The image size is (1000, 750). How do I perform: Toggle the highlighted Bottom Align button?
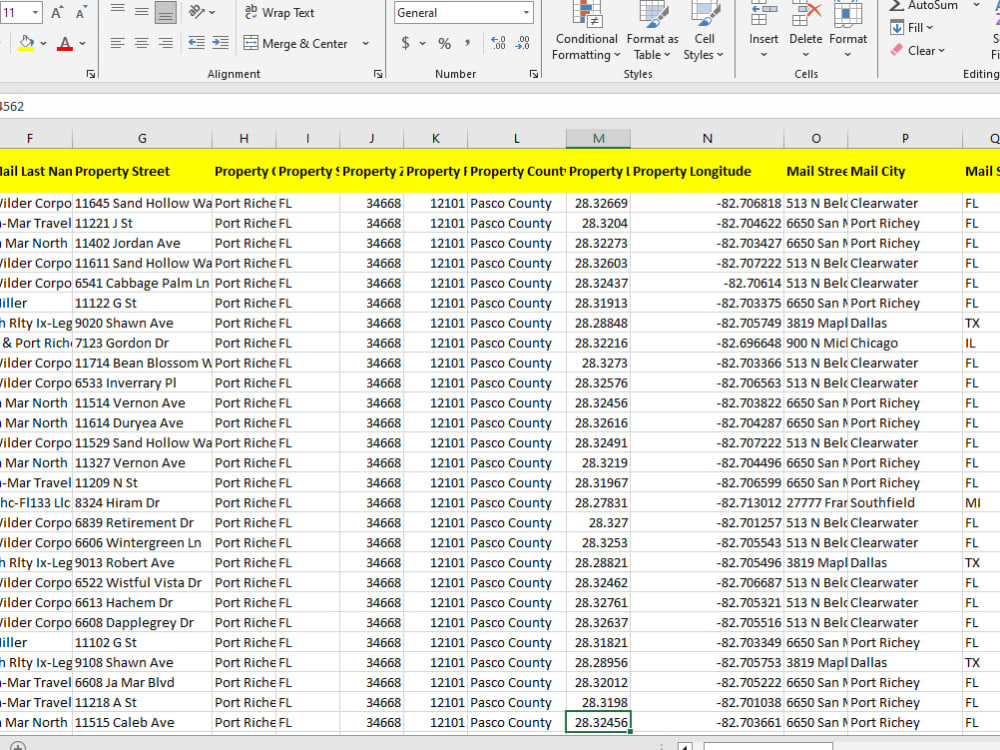coord(165,11)
